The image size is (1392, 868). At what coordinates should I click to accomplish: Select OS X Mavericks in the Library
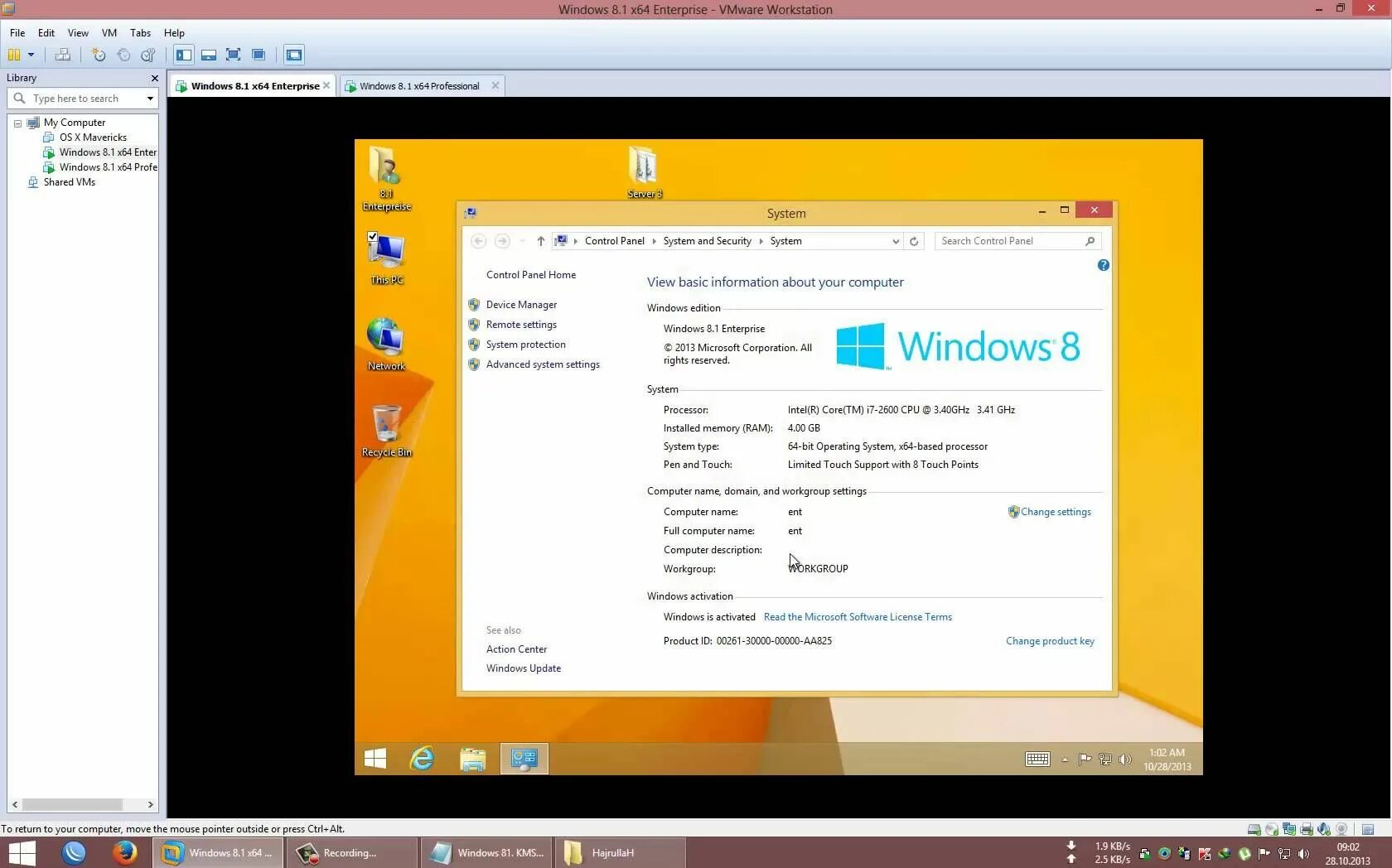[x=93, y=137]
